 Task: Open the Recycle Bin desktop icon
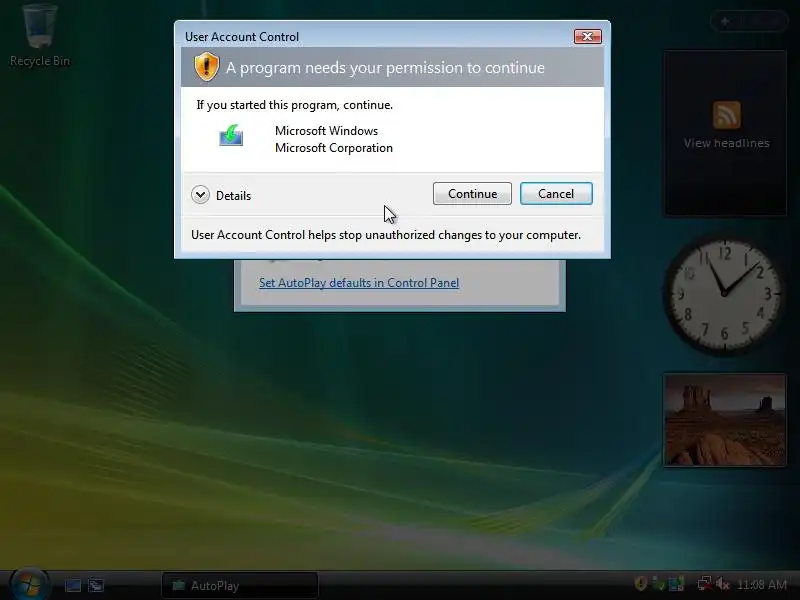pyautogui.click(x=40, y=36)
